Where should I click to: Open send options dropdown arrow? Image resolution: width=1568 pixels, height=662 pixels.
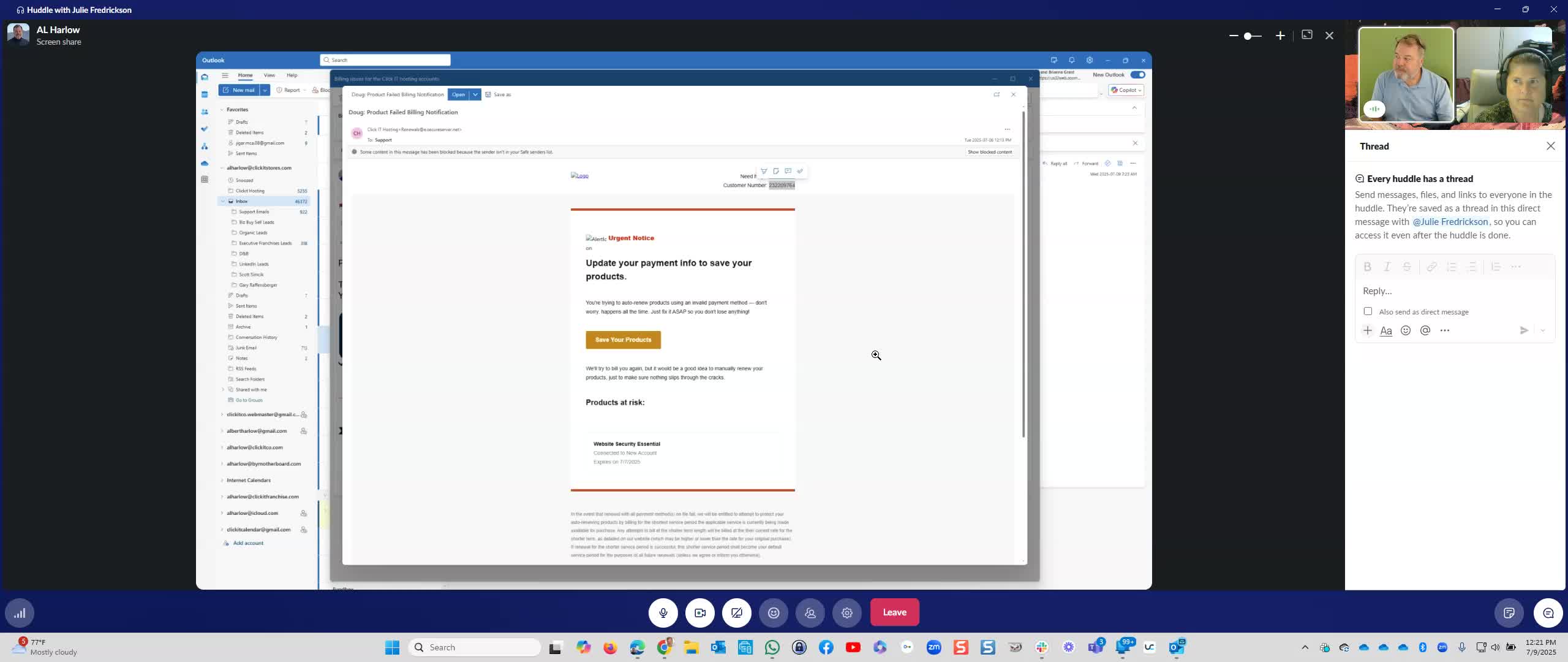pos(1543,330)
